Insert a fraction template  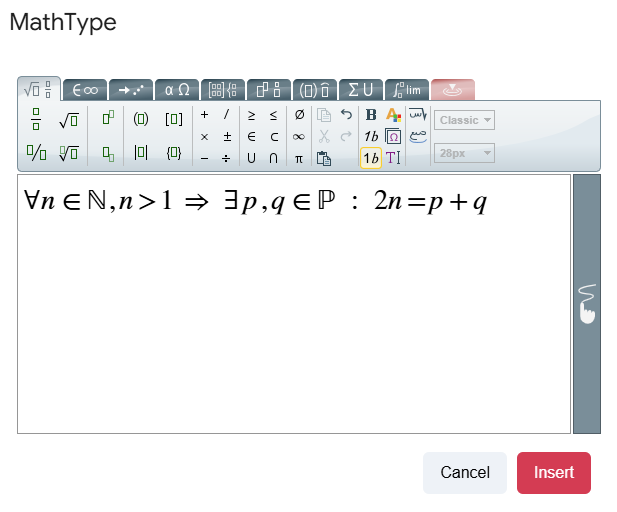pyautogui.click(x=36, y=120)
